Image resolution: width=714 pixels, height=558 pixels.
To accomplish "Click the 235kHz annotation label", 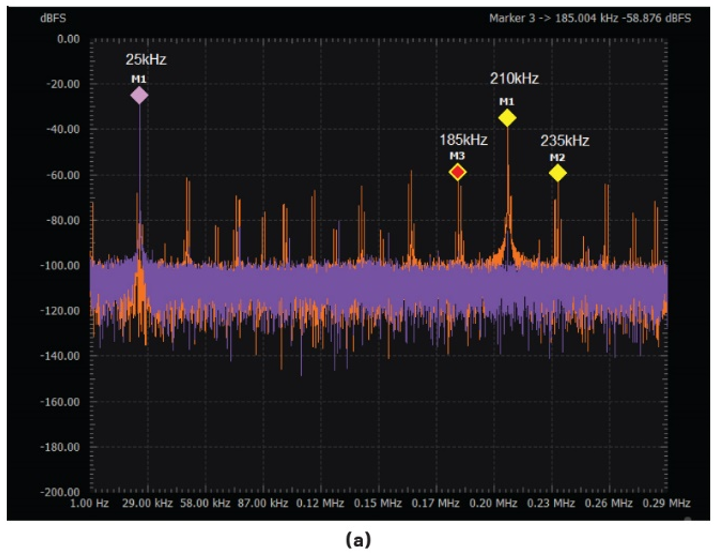I will pos(566,141).
